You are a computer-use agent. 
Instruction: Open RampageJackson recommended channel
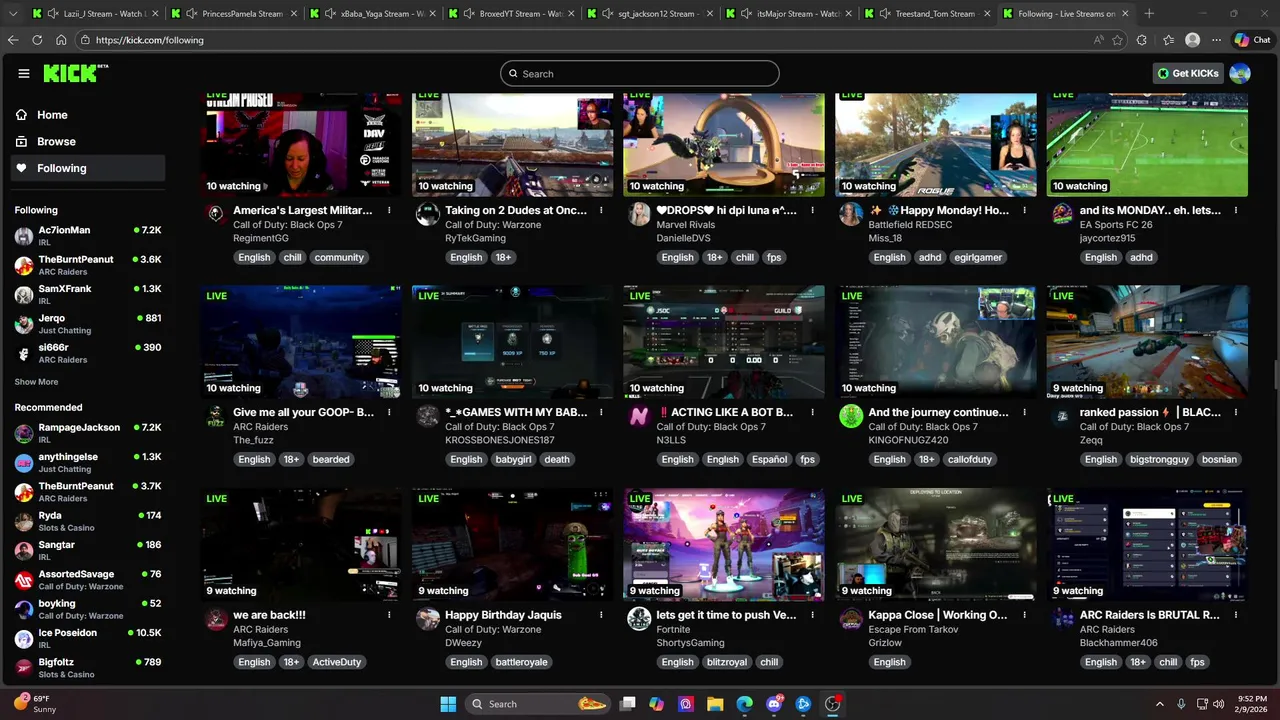pyautogui.click(x=87, y=433)
